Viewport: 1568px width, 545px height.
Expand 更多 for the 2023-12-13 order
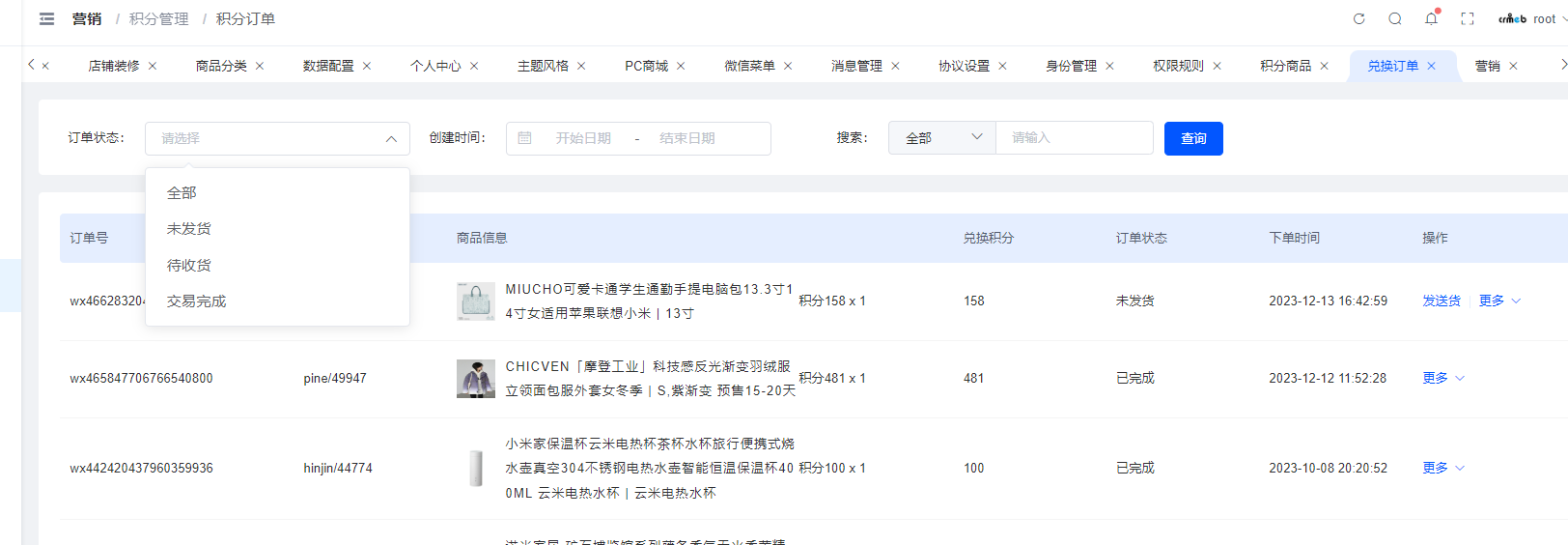point(1499,301)
